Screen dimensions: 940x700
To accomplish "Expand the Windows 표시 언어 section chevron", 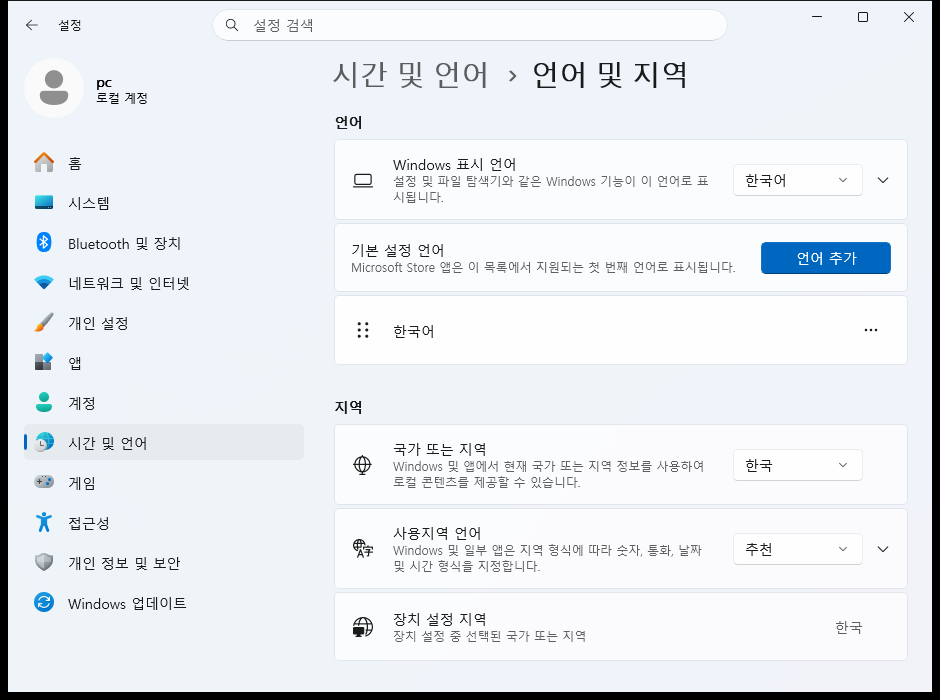I will [883, 180].
